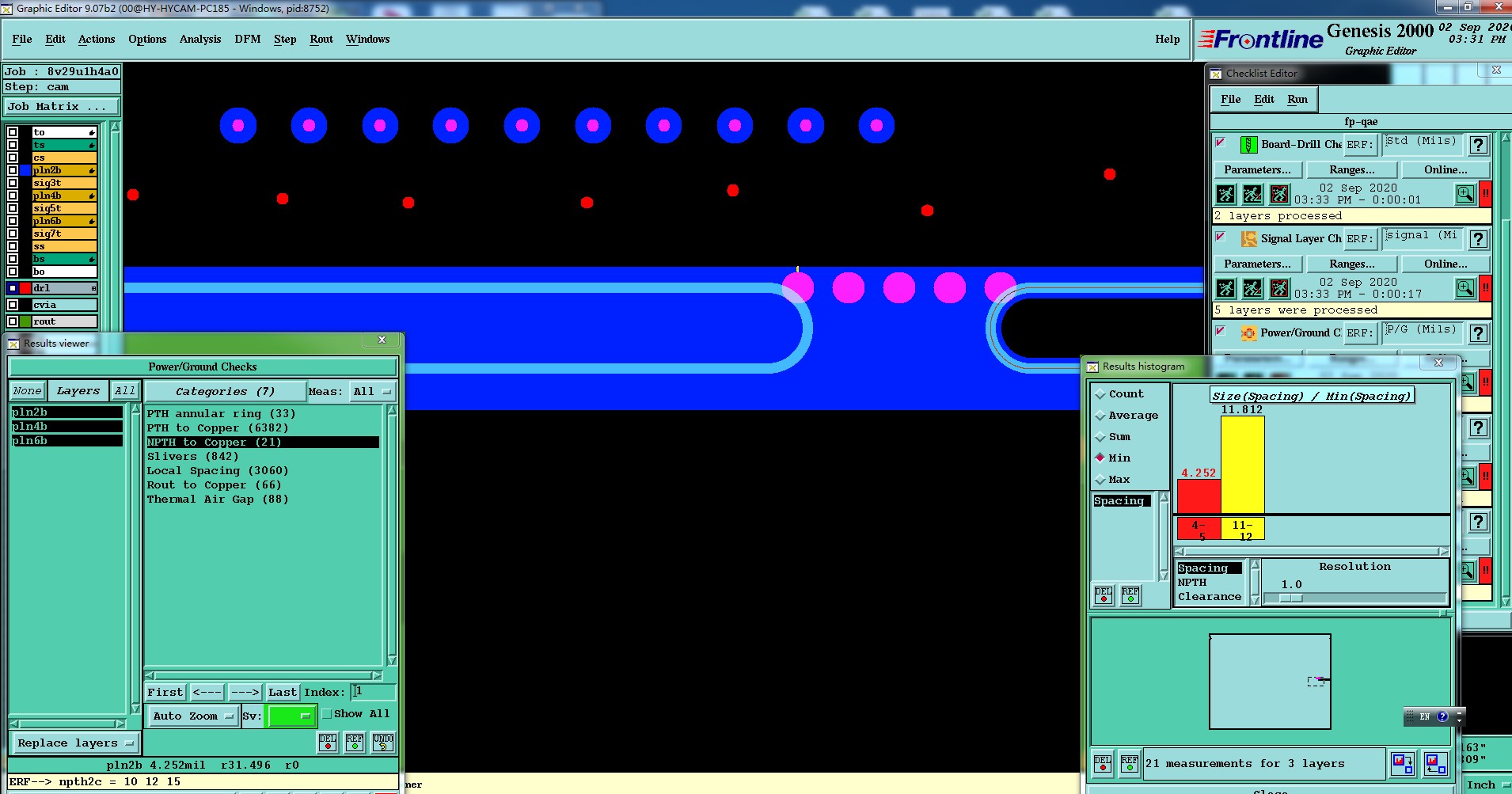
Task: Toggle Board-Drill Check checkbox in Checklist Editor
Action: coord(1221,143)
